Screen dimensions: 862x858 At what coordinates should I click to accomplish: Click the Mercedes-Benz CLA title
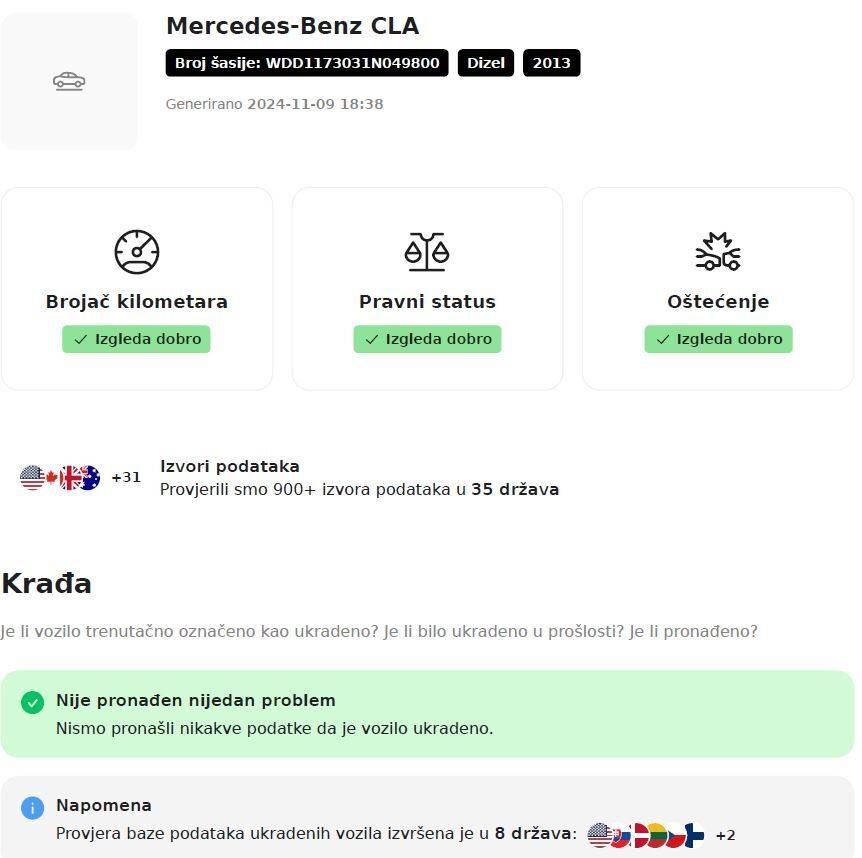(292, 26)
